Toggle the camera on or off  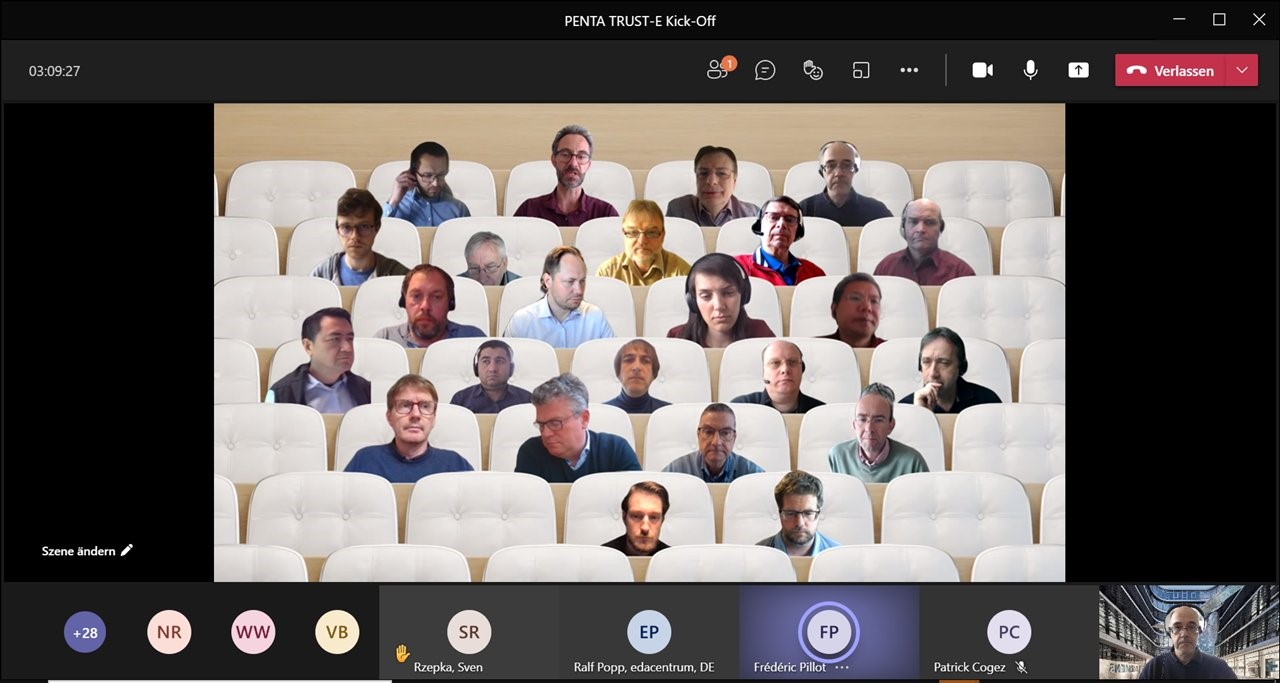(983, 70)
